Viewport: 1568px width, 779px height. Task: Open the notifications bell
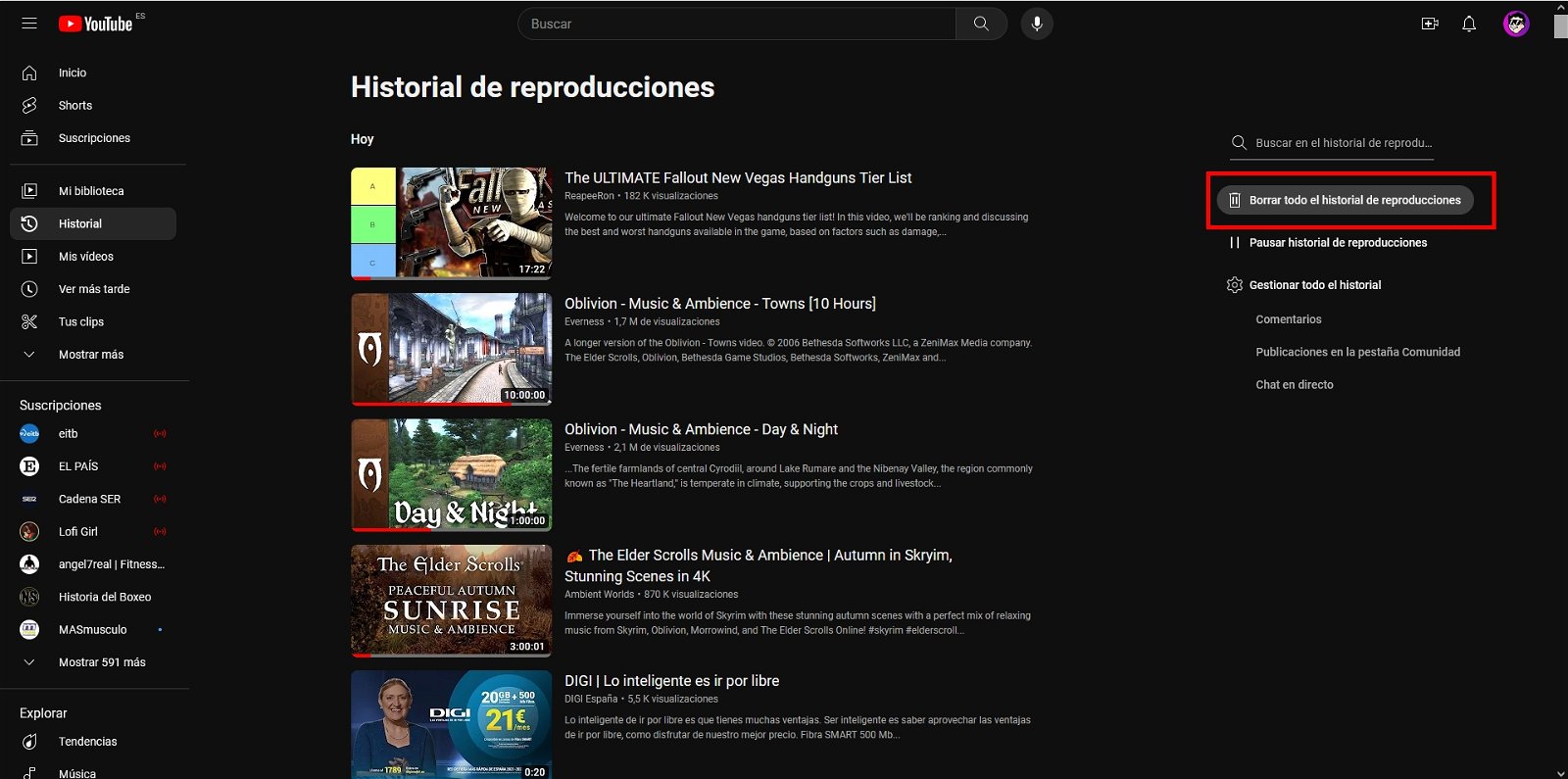click(x=1469, y=24)
